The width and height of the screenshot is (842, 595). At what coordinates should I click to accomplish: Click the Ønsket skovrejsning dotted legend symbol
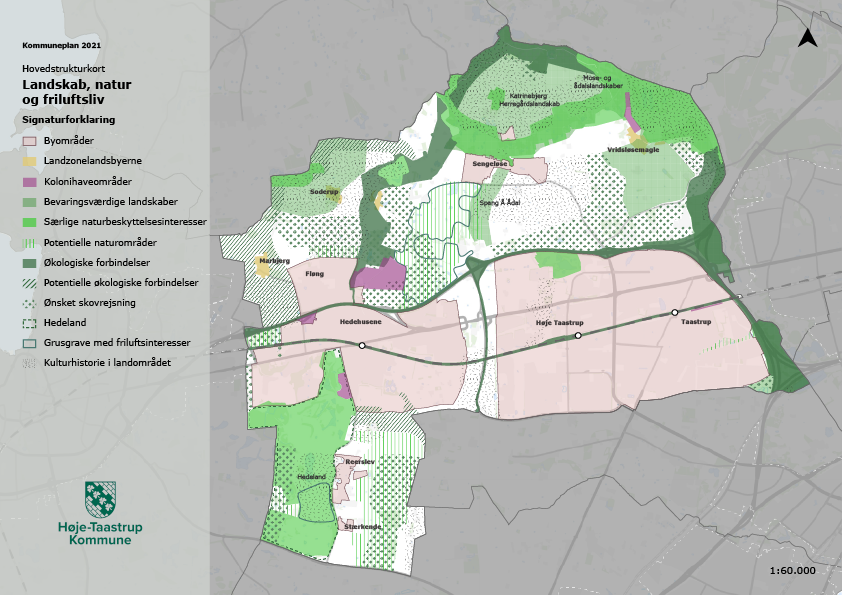[x=30, y=303]
